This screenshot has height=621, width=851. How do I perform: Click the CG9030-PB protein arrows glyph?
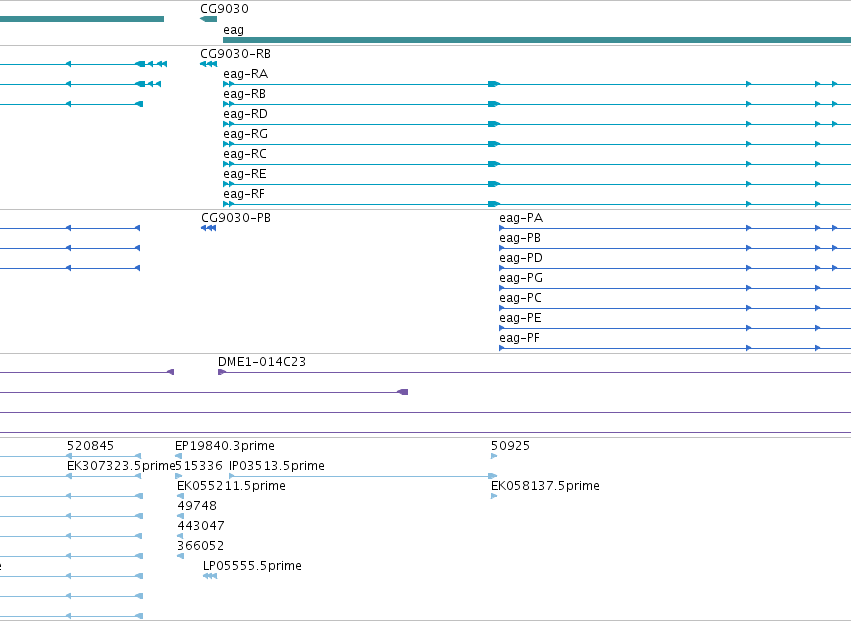pos(208,228)
